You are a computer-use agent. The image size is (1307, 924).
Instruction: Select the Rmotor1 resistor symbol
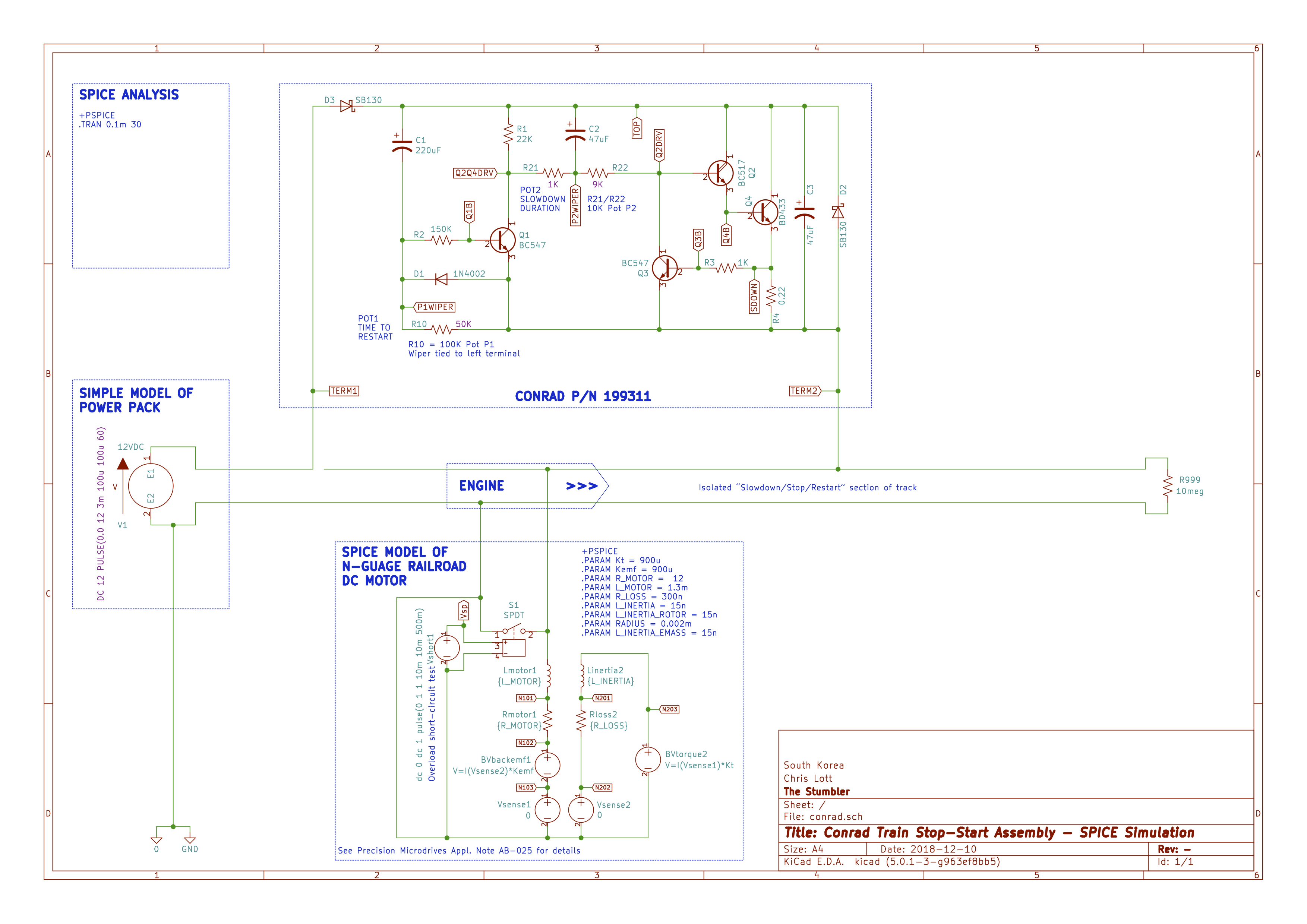point(547,720)
